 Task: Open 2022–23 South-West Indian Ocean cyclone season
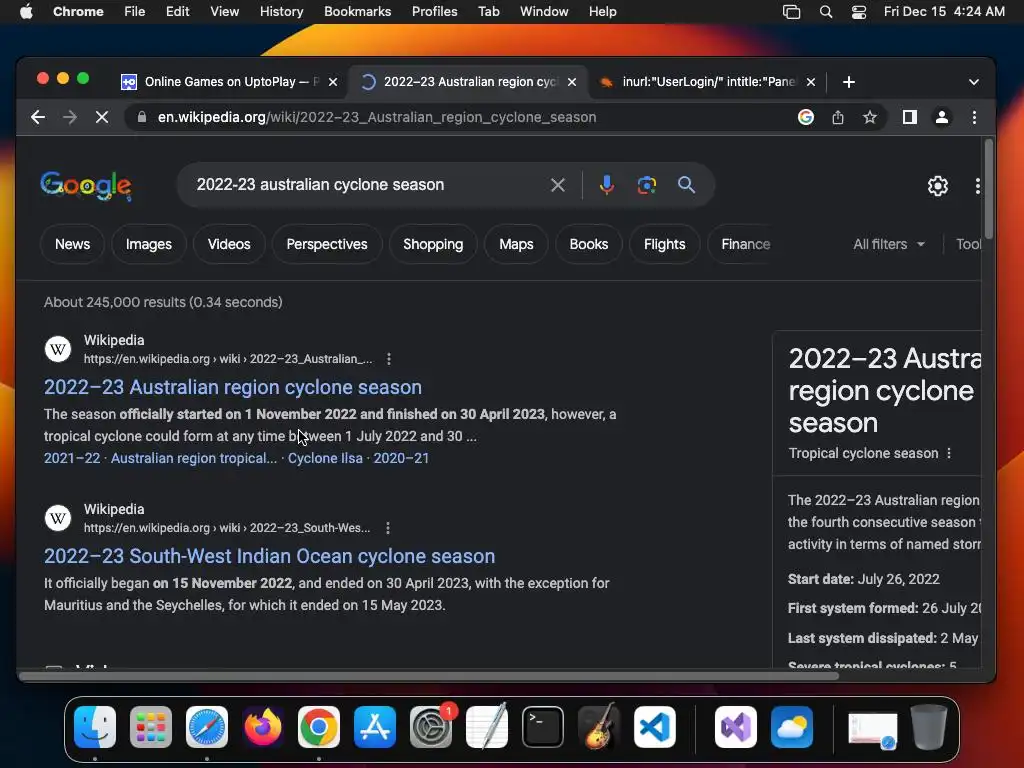pyautogui.click(x=270, y=556)
